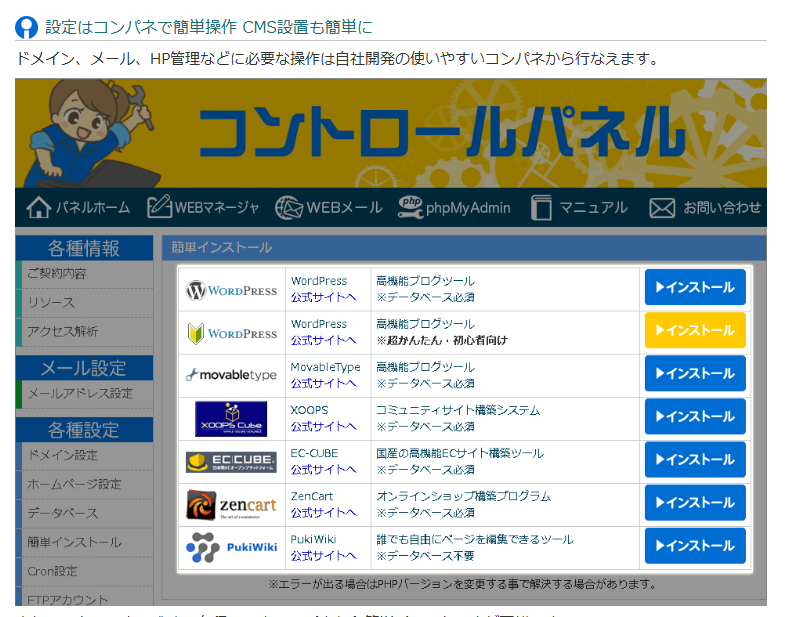Click the マニュアル book icon
The image size is (789, 617).
pos(541,207)
